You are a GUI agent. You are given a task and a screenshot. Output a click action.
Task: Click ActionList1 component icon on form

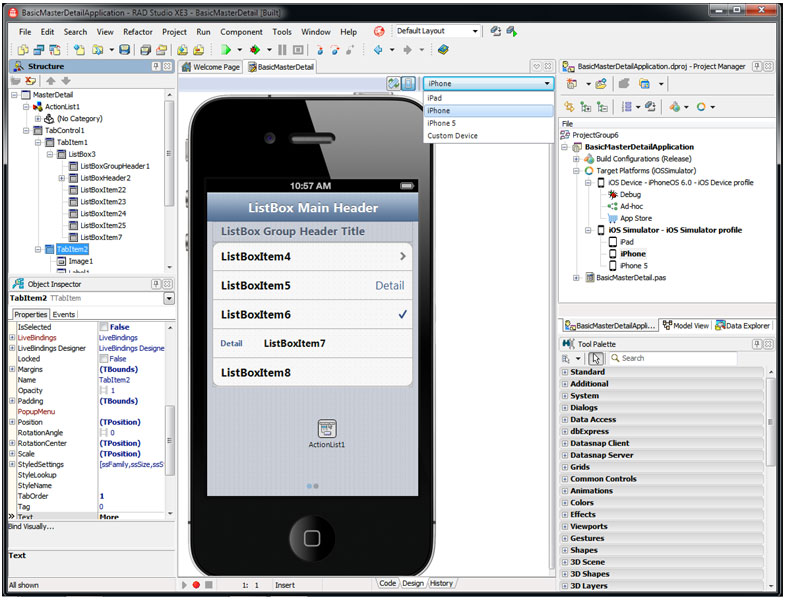327,429
